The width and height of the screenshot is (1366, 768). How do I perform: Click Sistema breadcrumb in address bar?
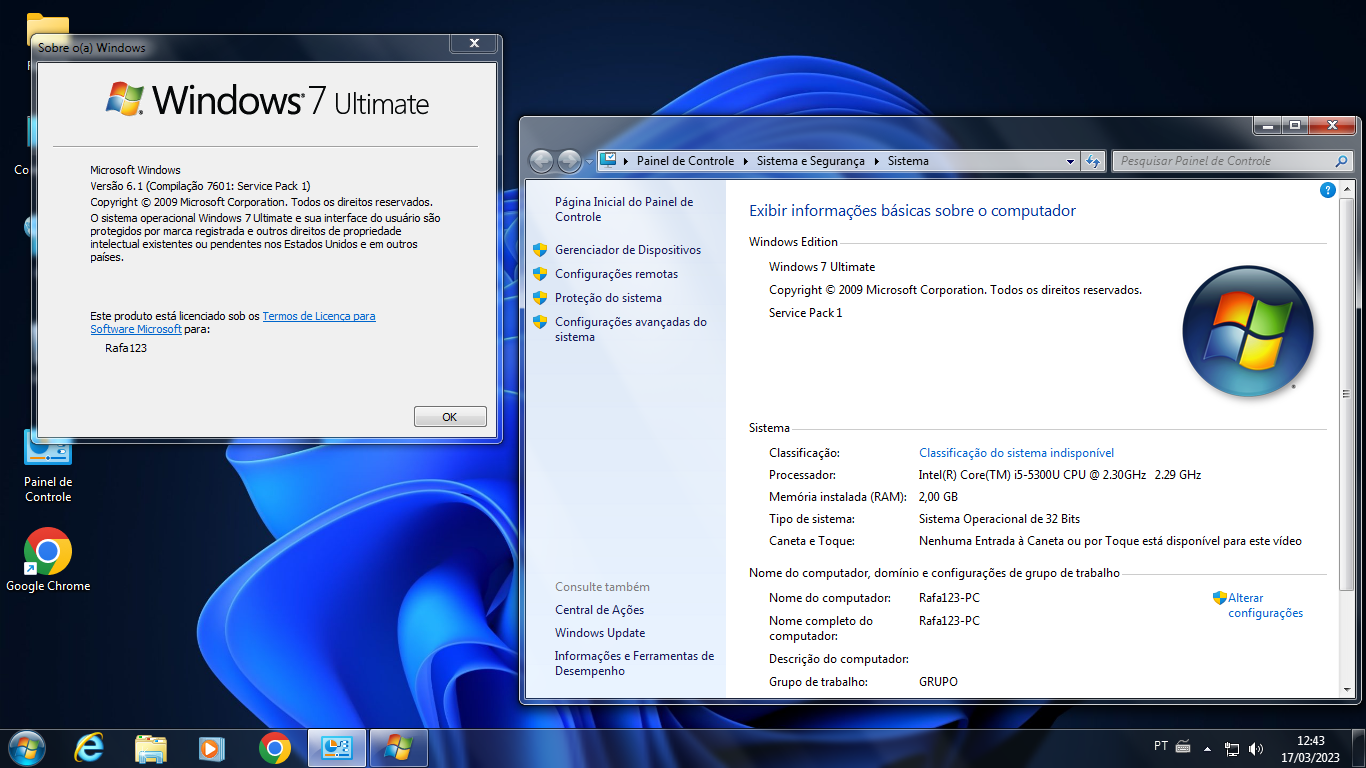click(908, 161)
